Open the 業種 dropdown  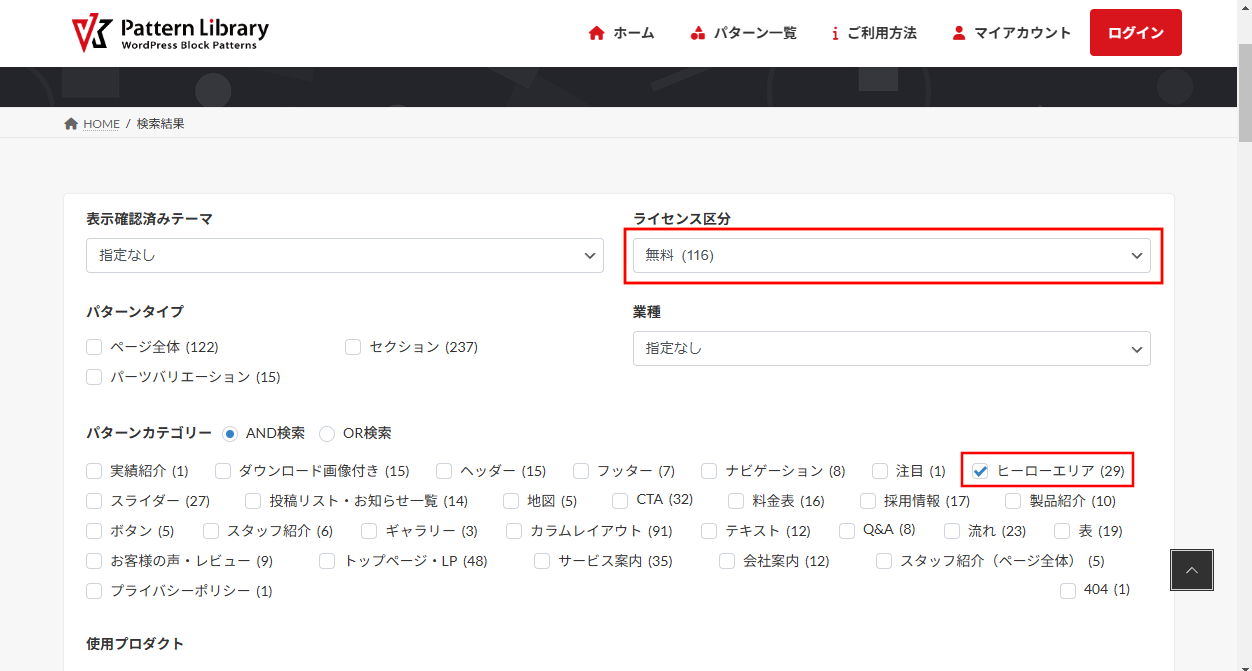coord(891,349)
